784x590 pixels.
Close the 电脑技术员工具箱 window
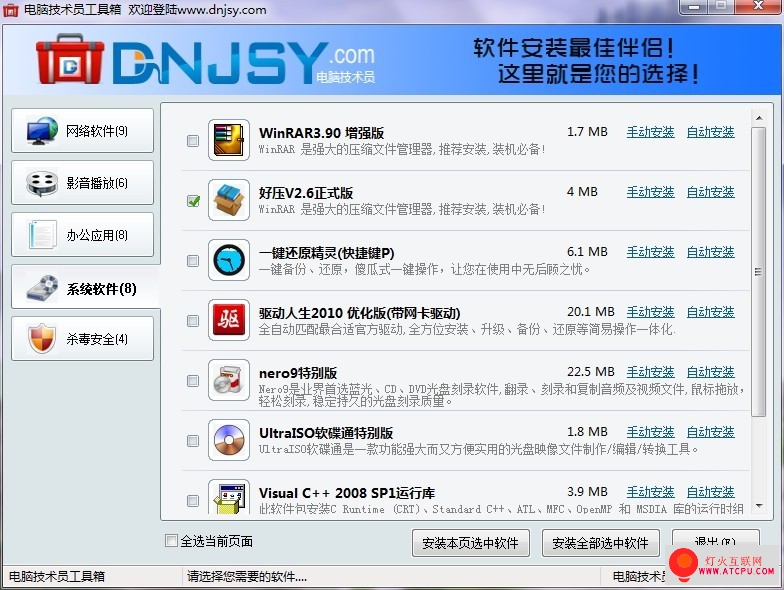[x=758, y=6]
